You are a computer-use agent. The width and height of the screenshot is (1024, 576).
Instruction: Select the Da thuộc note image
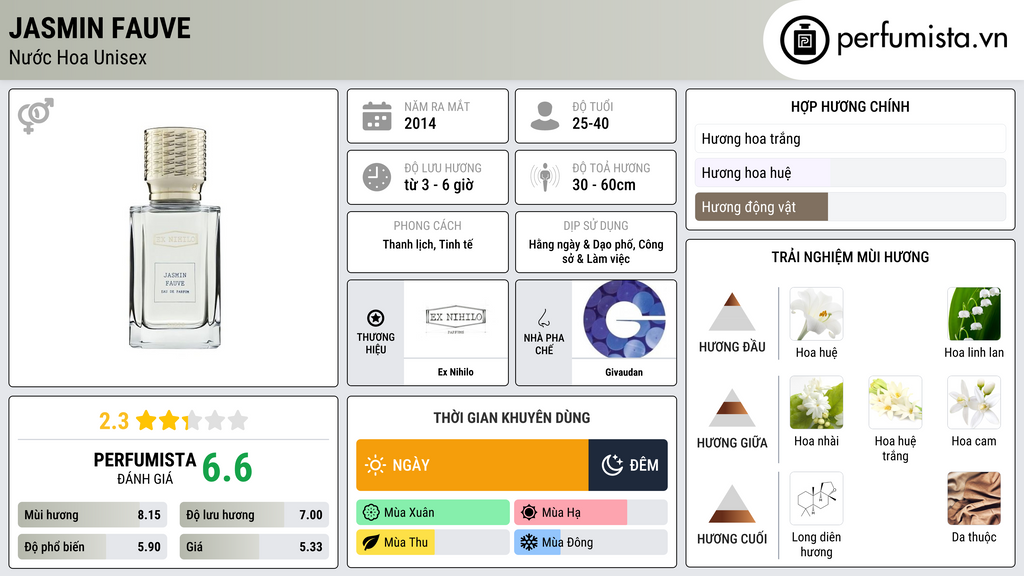(974, 498)
